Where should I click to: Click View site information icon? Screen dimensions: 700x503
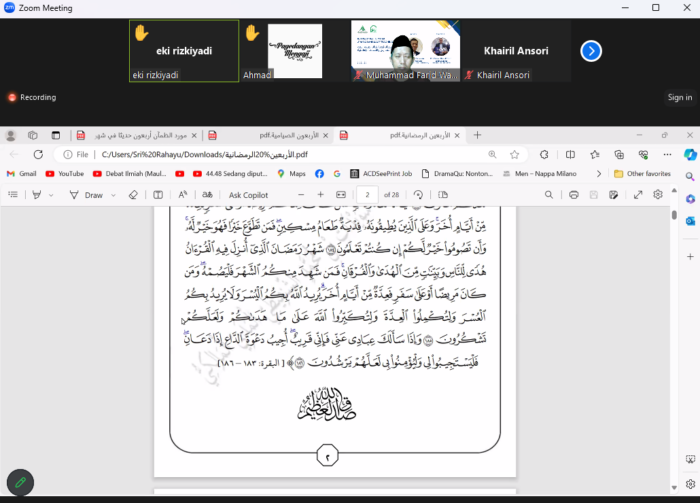click(x=67, y=154)
